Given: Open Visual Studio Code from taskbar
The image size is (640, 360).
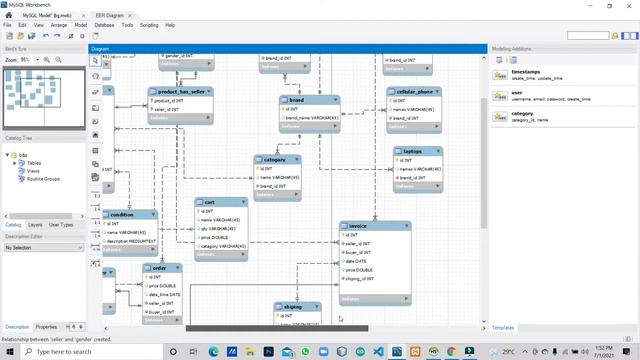Looking at the screenshot, I should pos(378,351).
